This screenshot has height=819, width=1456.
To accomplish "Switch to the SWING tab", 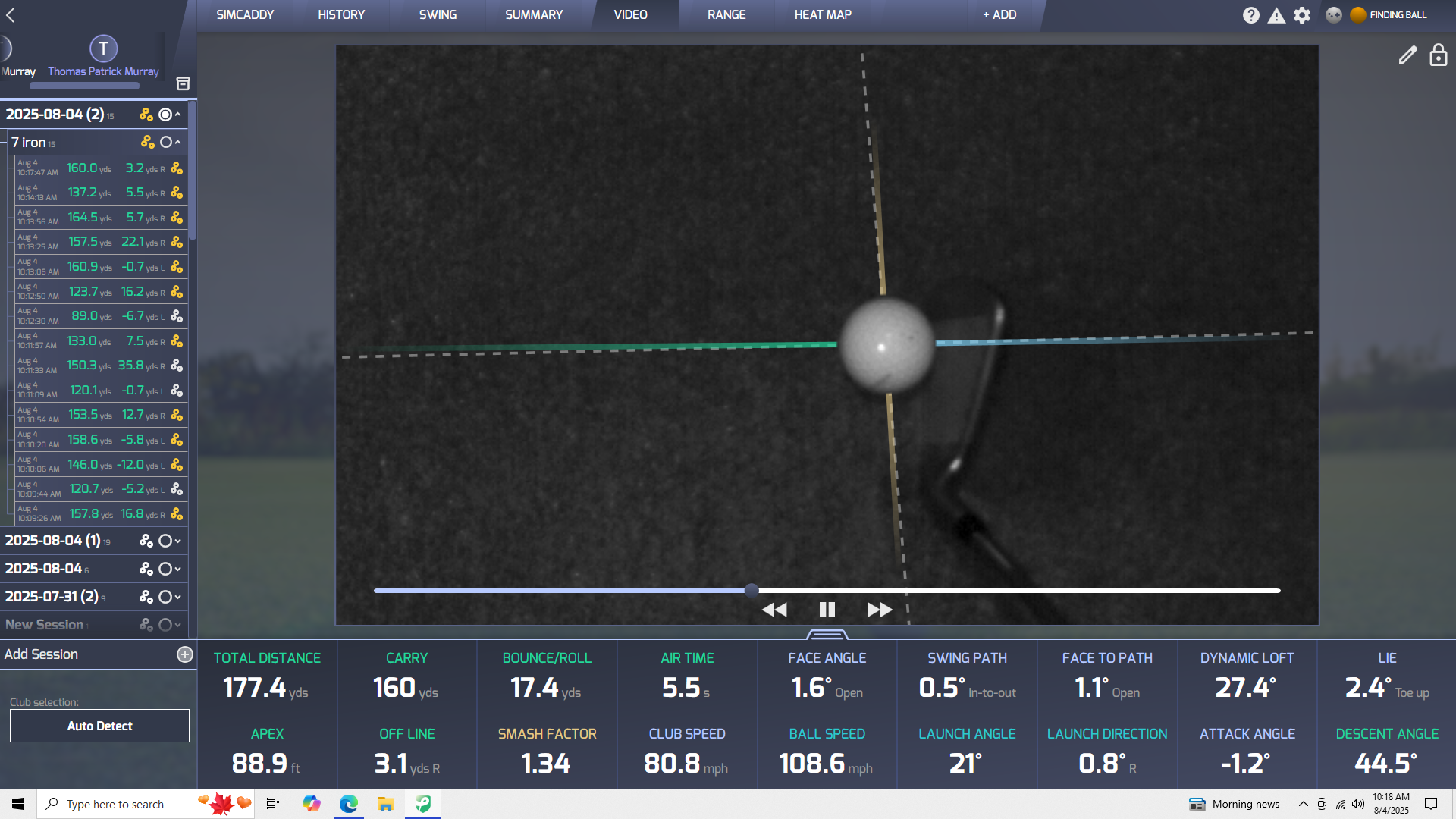I will point(438,14).
